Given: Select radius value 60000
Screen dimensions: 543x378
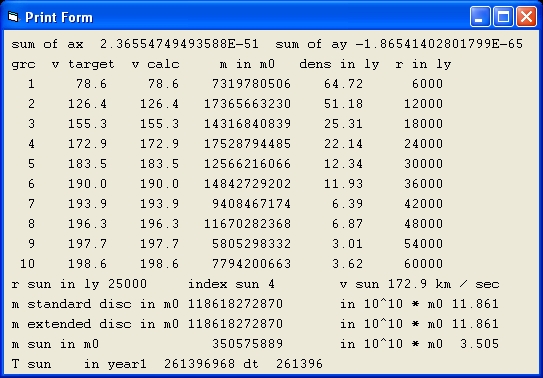Looking at the screenshot, I should coord(424,264).
